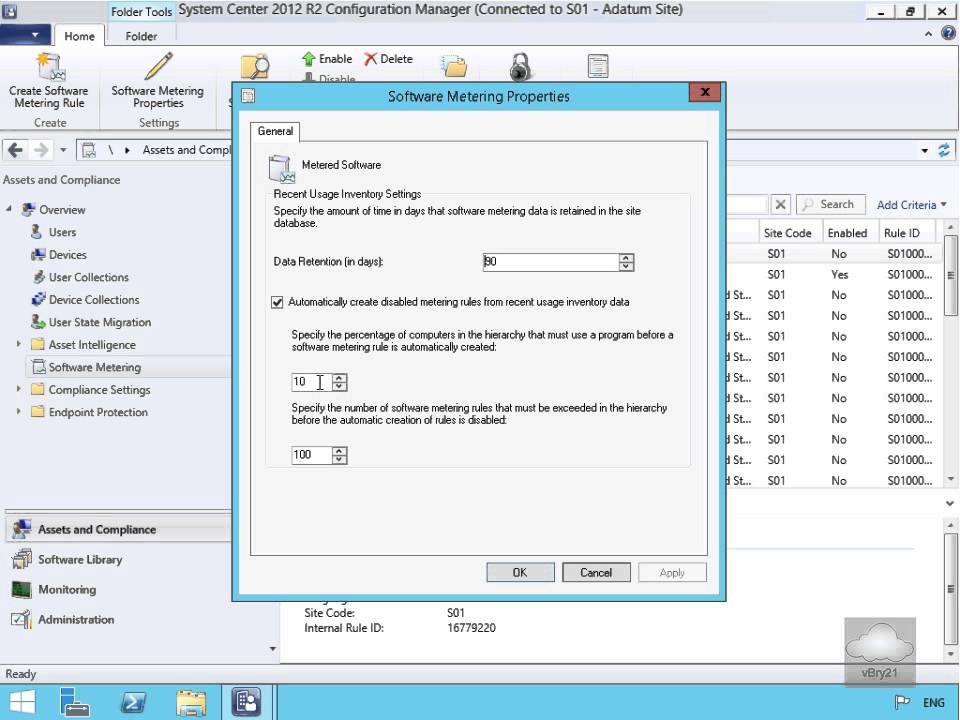This screenshot has width=960, height=720.
Task: Decrease percentage of computers spinner
Action: point(339,386)
